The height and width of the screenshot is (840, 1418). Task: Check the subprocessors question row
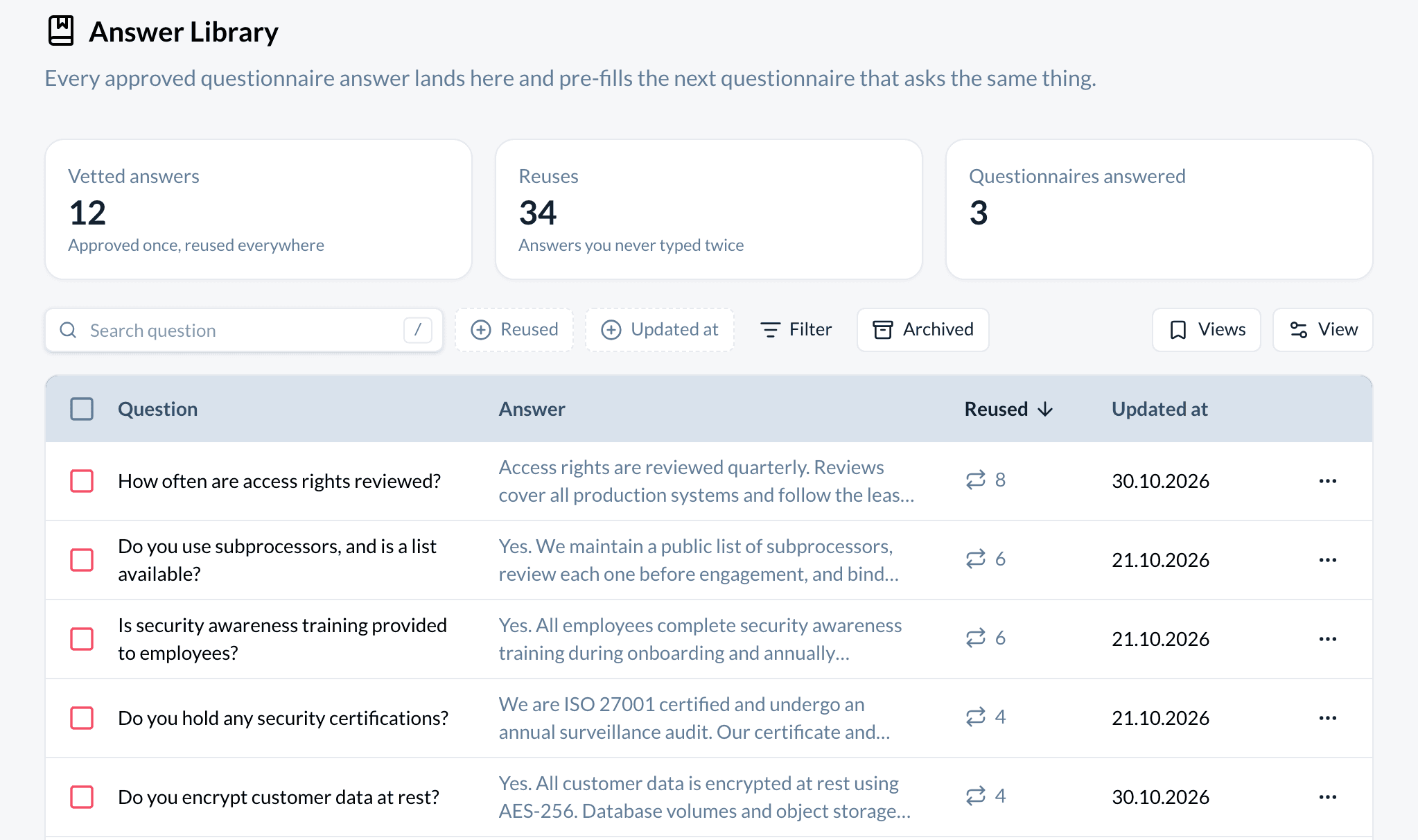(82, 560)
